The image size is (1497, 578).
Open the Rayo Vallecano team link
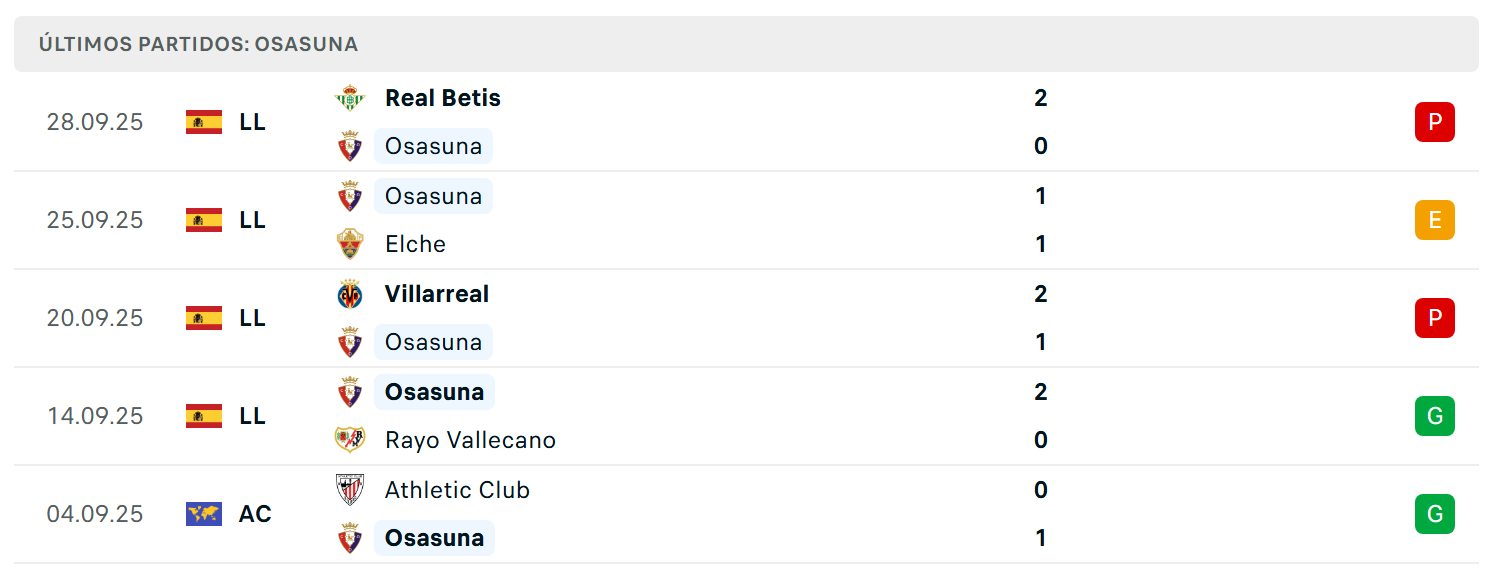[470, 440]
